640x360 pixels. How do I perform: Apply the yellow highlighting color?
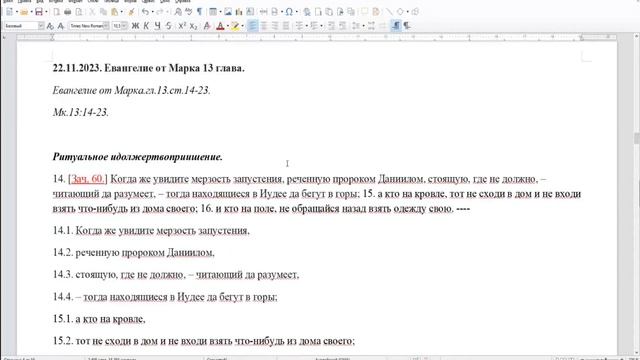235,26
